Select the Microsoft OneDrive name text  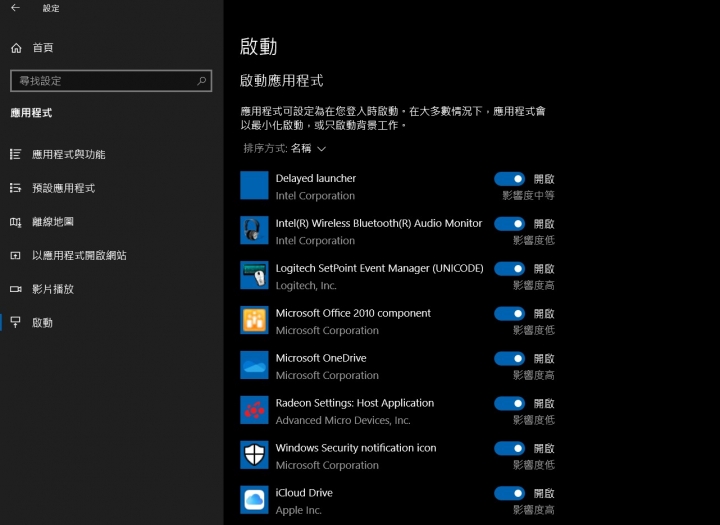point(321,358)
